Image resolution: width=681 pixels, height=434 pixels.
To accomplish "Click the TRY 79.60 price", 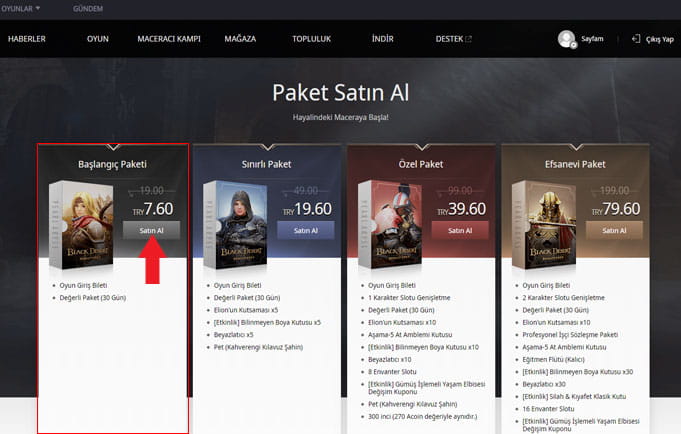I will coord(615,209).
